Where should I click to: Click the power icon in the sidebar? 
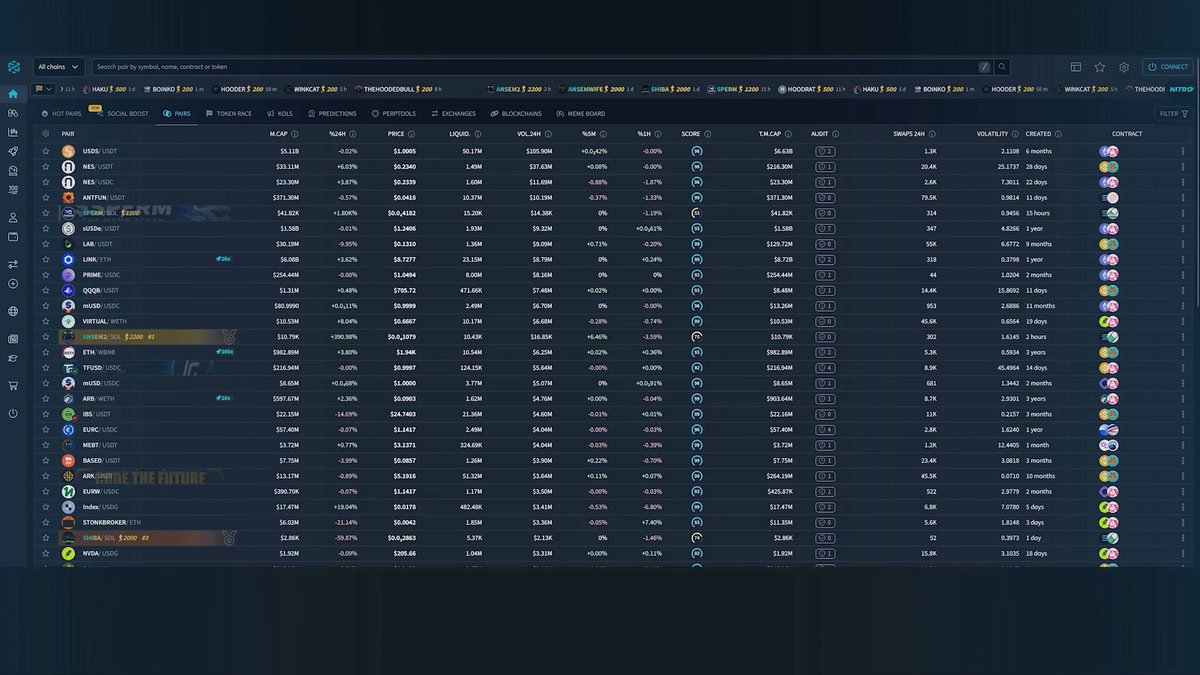click(x=13, y=413)
